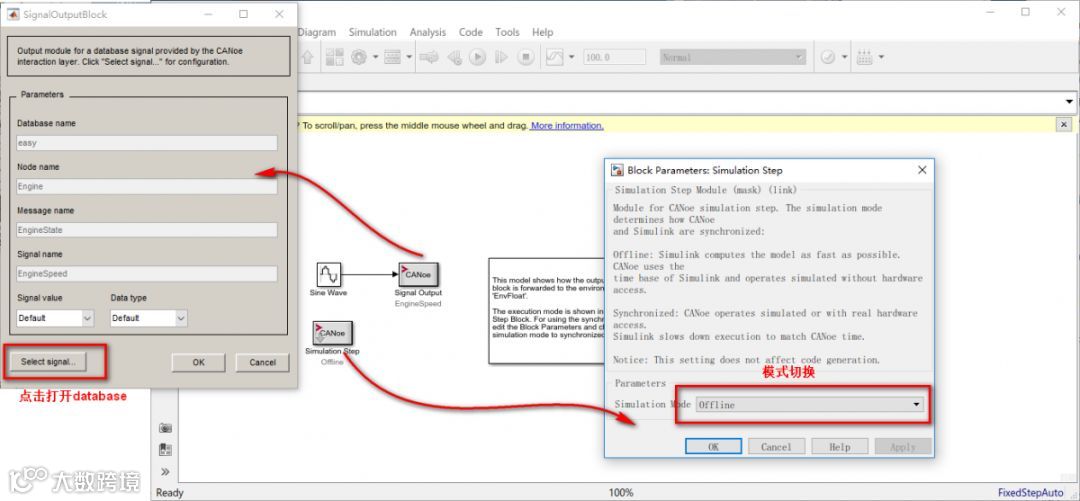1080x501 pixels.
Task: Click the Select signal... button
Action: (x=48, y=362)
